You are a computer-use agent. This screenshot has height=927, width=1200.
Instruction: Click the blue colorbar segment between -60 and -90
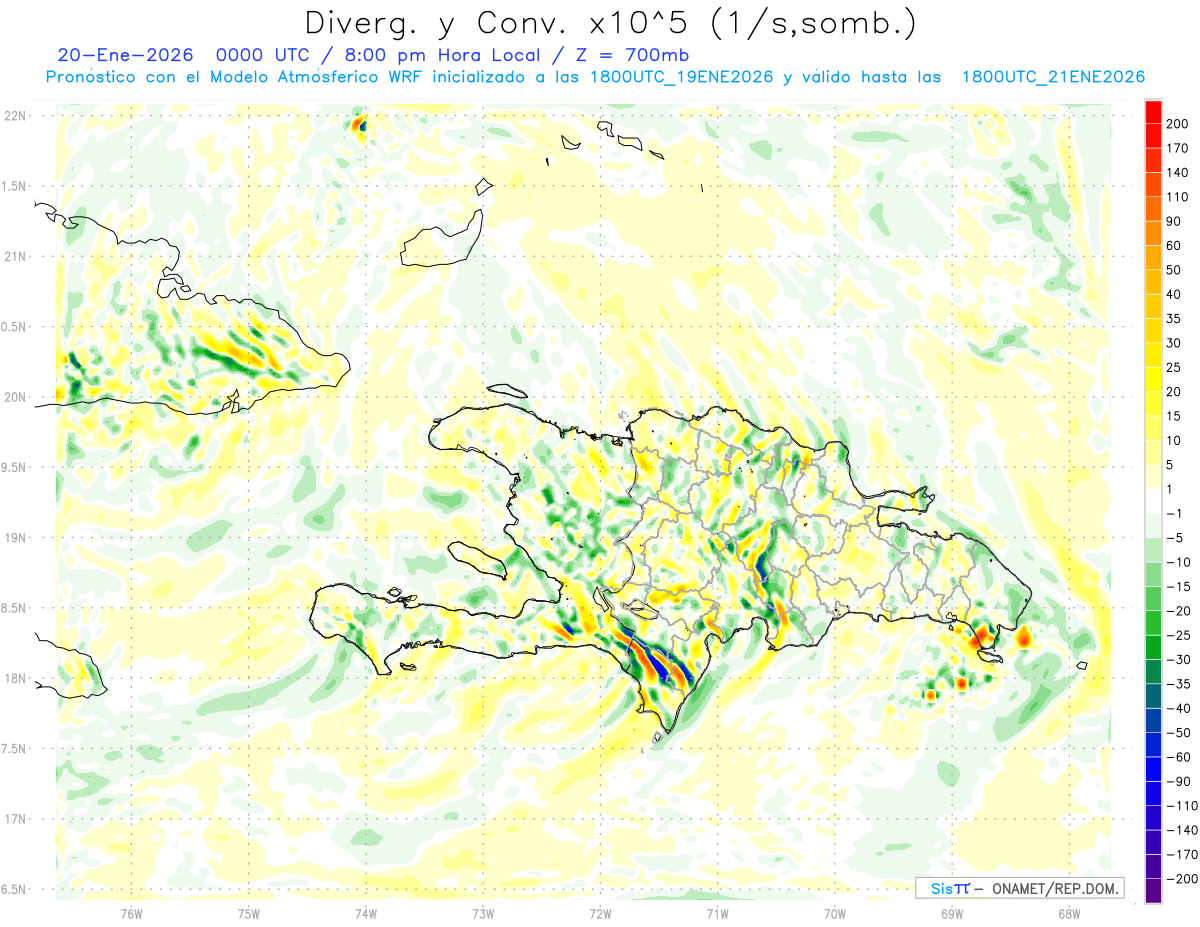(x=1153, y=770)
